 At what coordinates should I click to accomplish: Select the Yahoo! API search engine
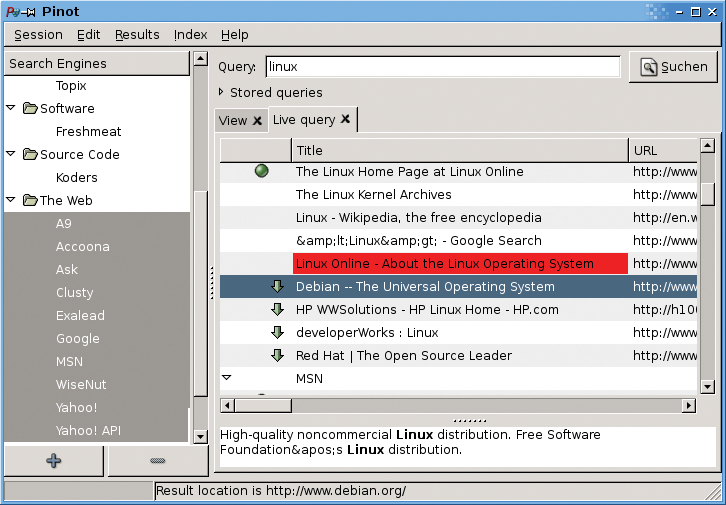point(88,430)
